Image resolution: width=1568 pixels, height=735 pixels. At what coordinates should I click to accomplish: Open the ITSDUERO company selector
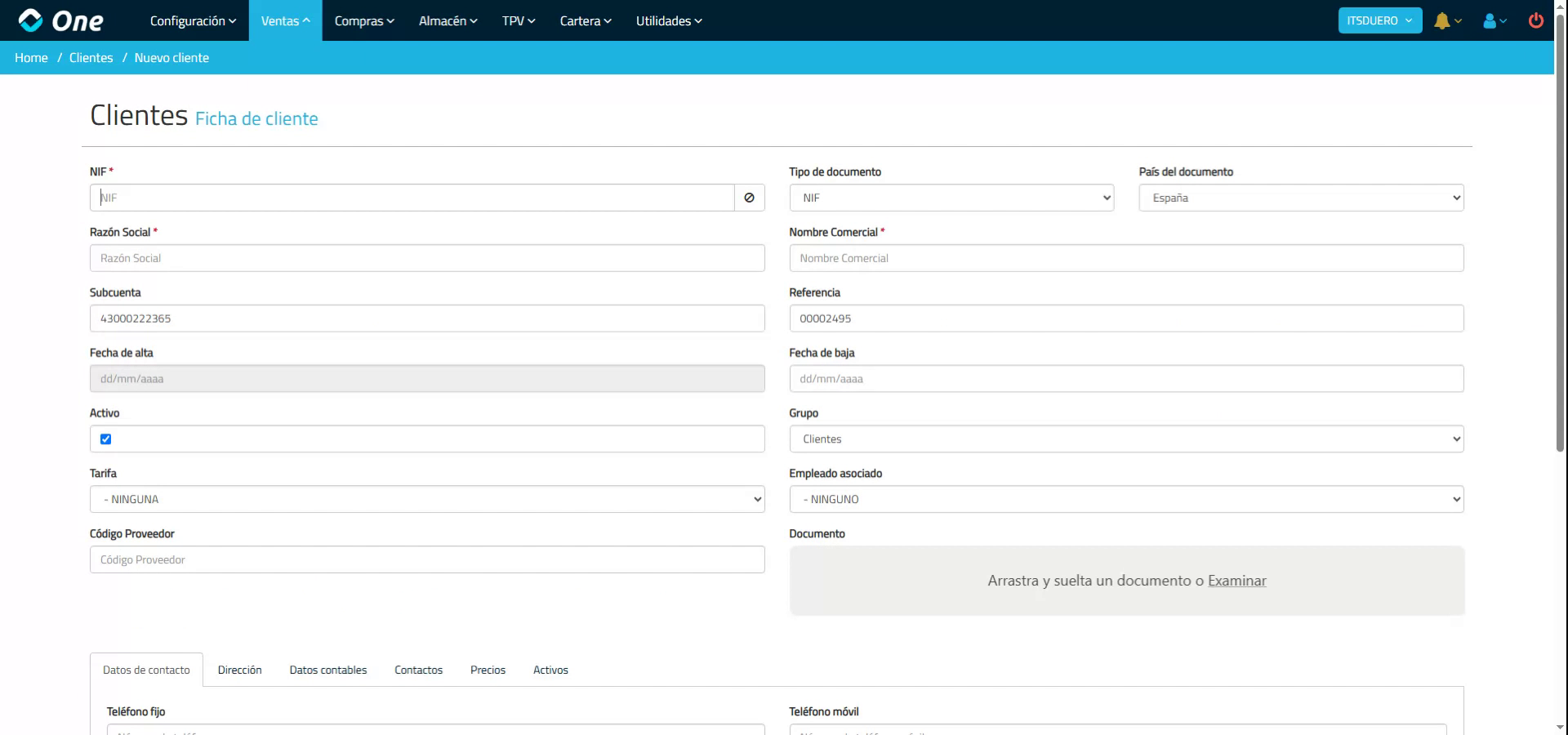pos(1379,20)
